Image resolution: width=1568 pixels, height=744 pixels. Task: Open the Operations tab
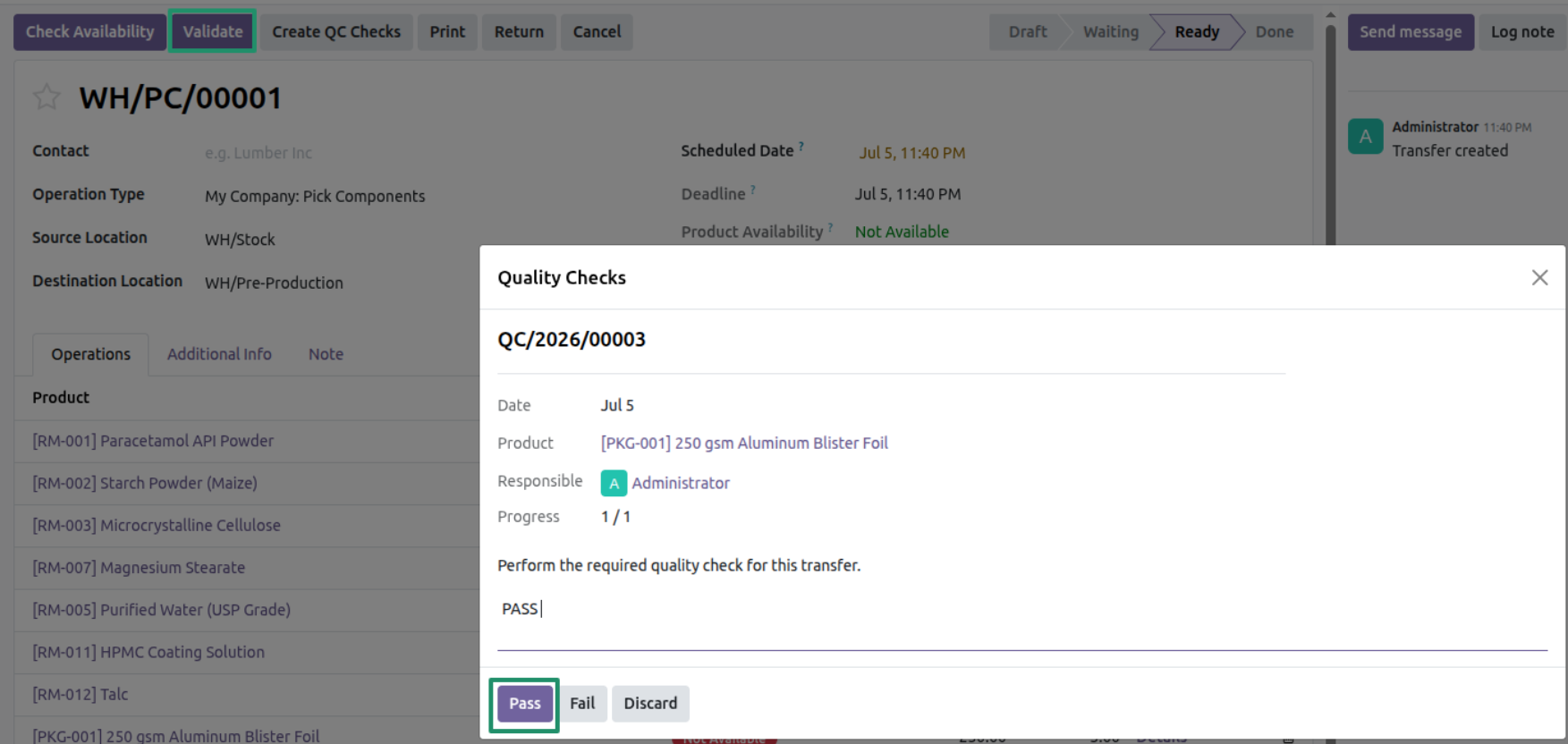pos(90,354)
